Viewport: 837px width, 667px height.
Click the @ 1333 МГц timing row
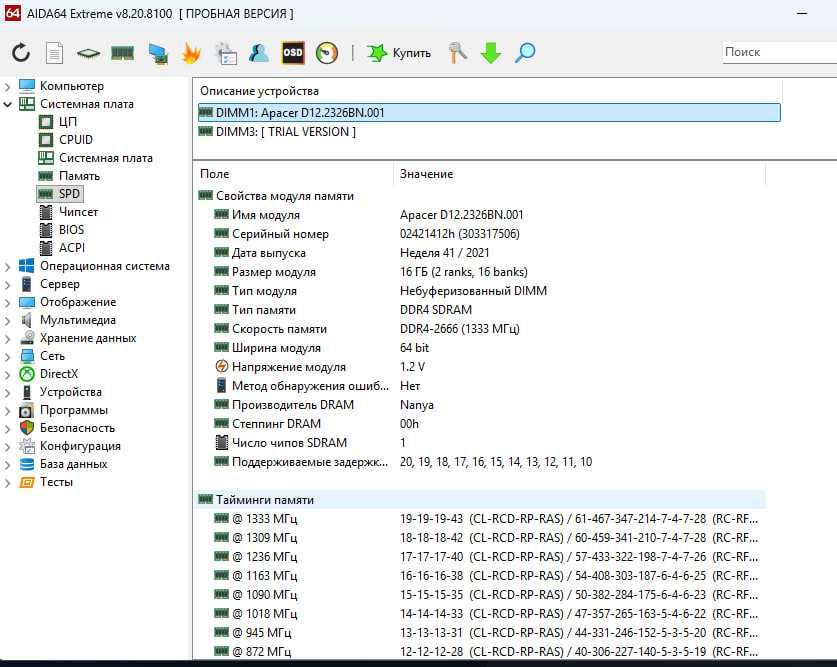(480, 519)
